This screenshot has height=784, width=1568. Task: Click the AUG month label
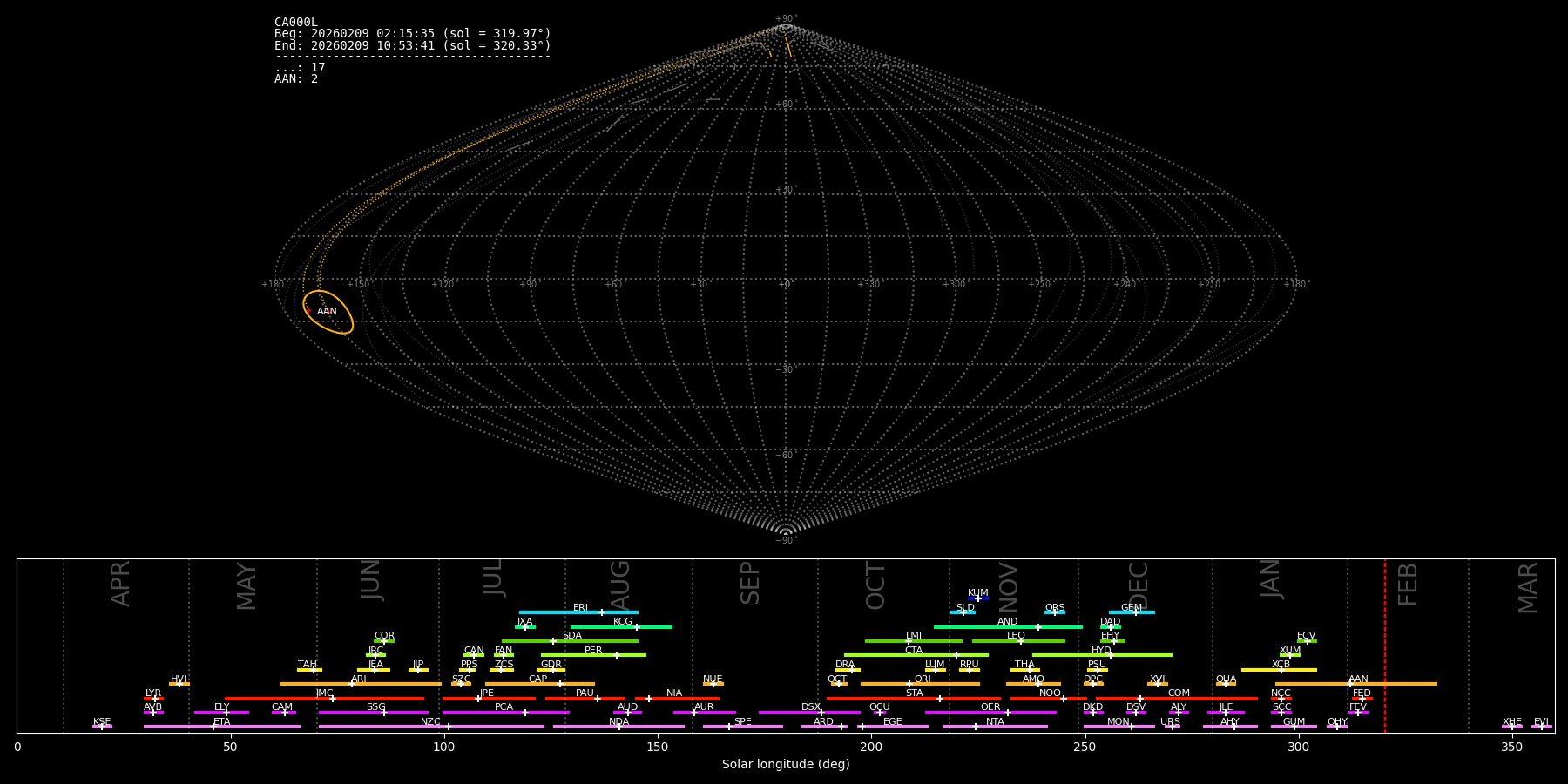point(619,584)
